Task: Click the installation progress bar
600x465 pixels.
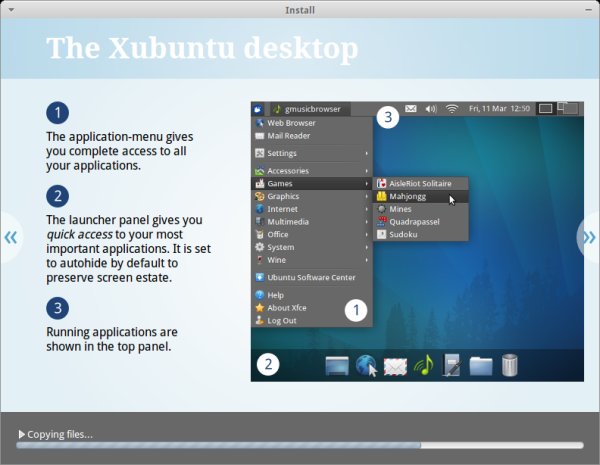Action: click(300, 445)
